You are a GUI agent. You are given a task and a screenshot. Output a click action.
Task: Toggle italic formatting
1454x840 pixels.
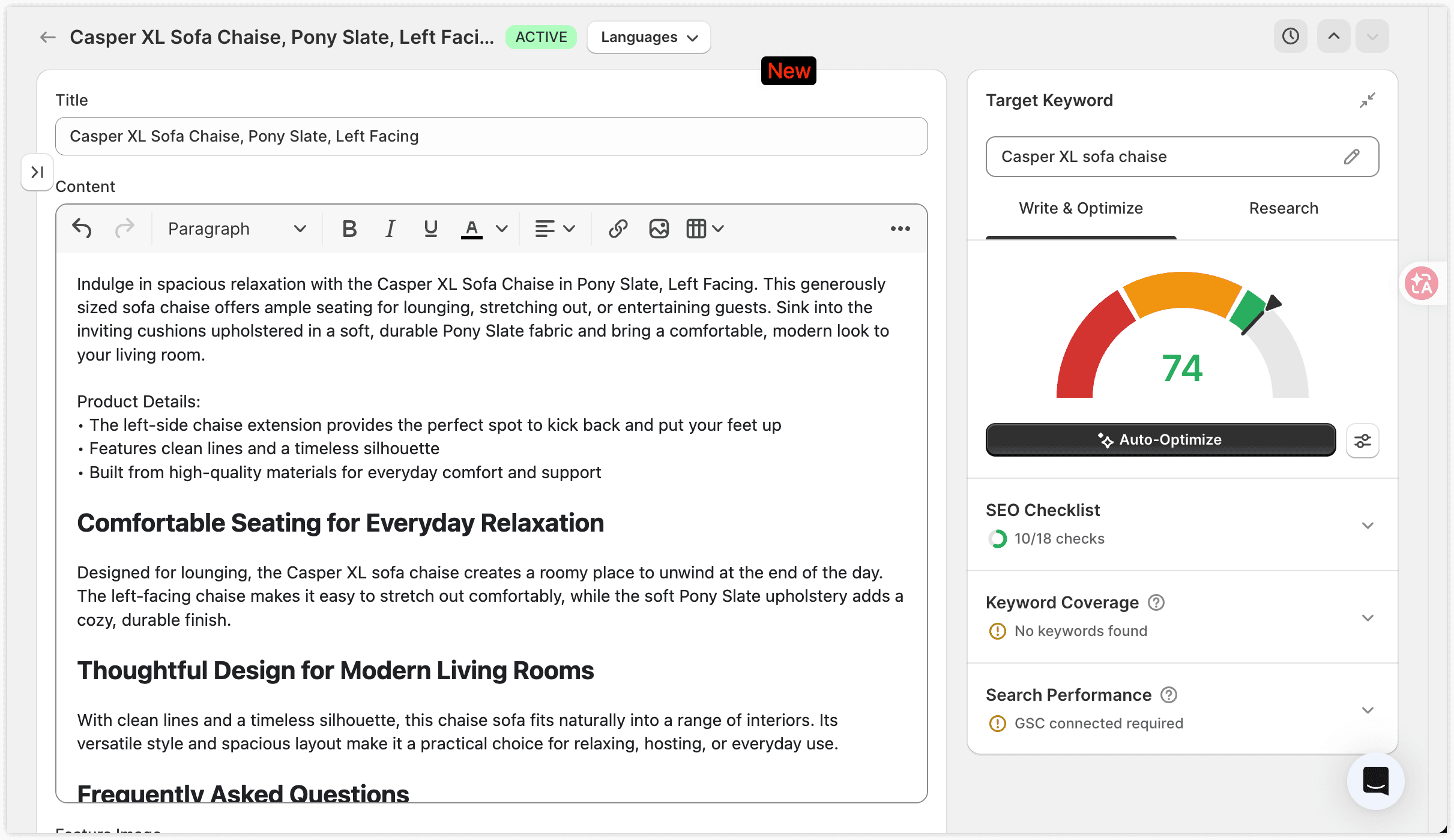coord(390,229)
